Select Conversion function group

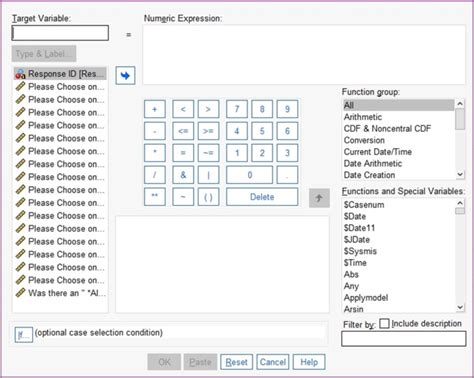point(399,140)
